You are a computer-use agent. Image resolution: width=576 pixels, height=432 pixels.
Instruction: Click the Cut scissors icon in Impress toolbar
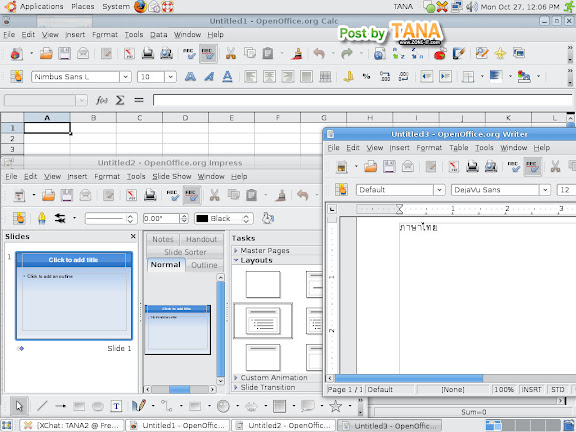(214, 195)
